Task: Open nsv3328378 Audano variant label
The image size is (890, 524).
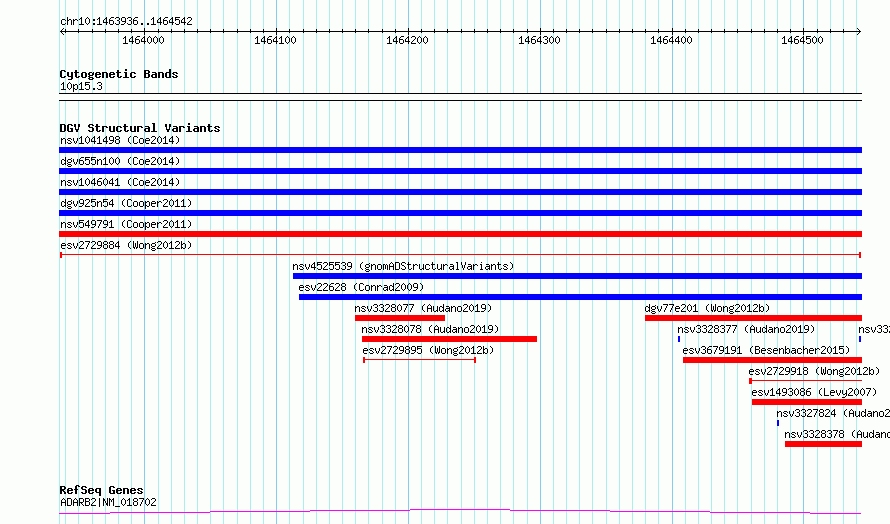Action: point(837,434)
